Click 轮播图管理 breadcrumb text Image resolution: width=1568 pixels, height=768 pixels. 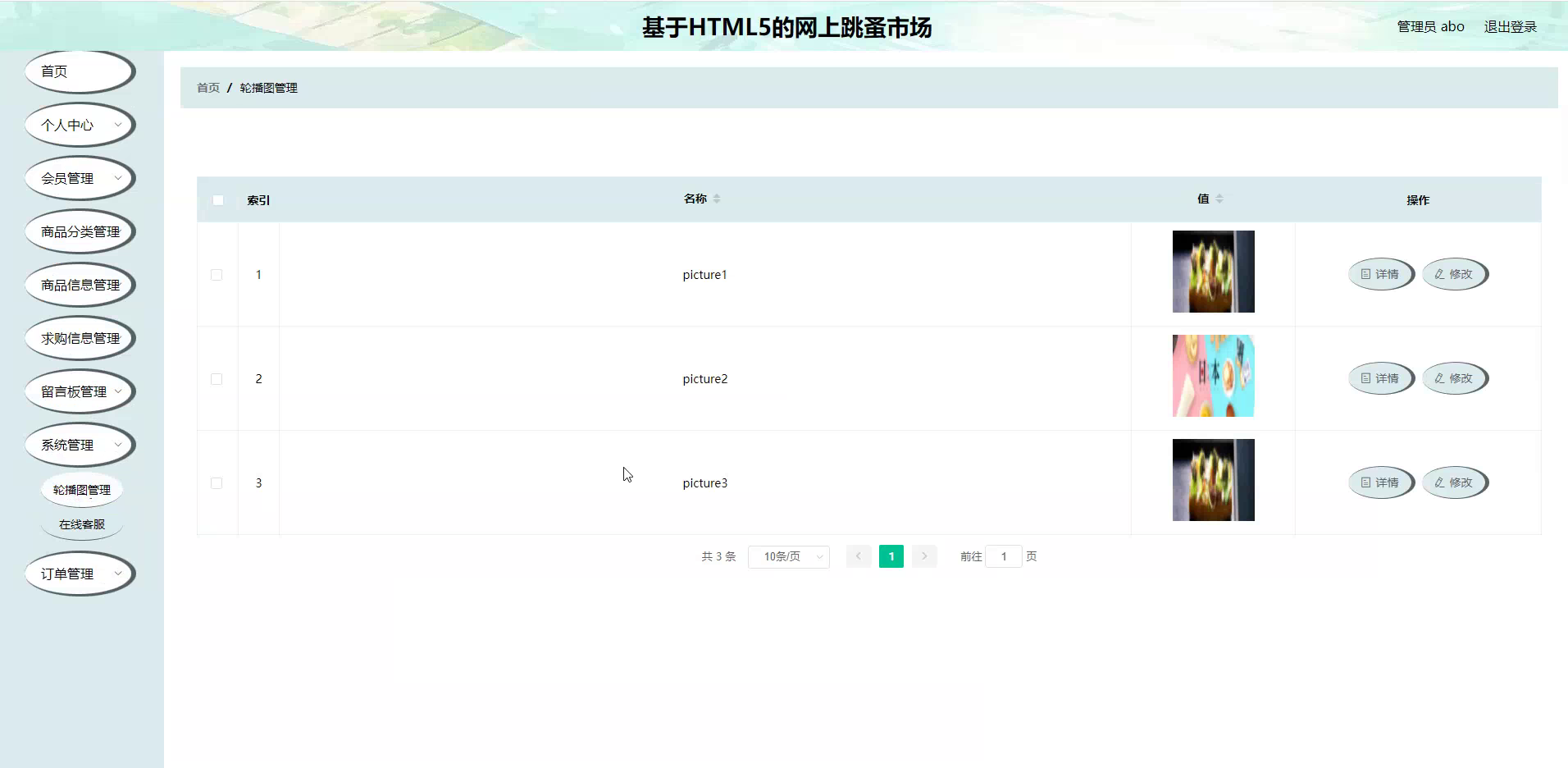269,88
